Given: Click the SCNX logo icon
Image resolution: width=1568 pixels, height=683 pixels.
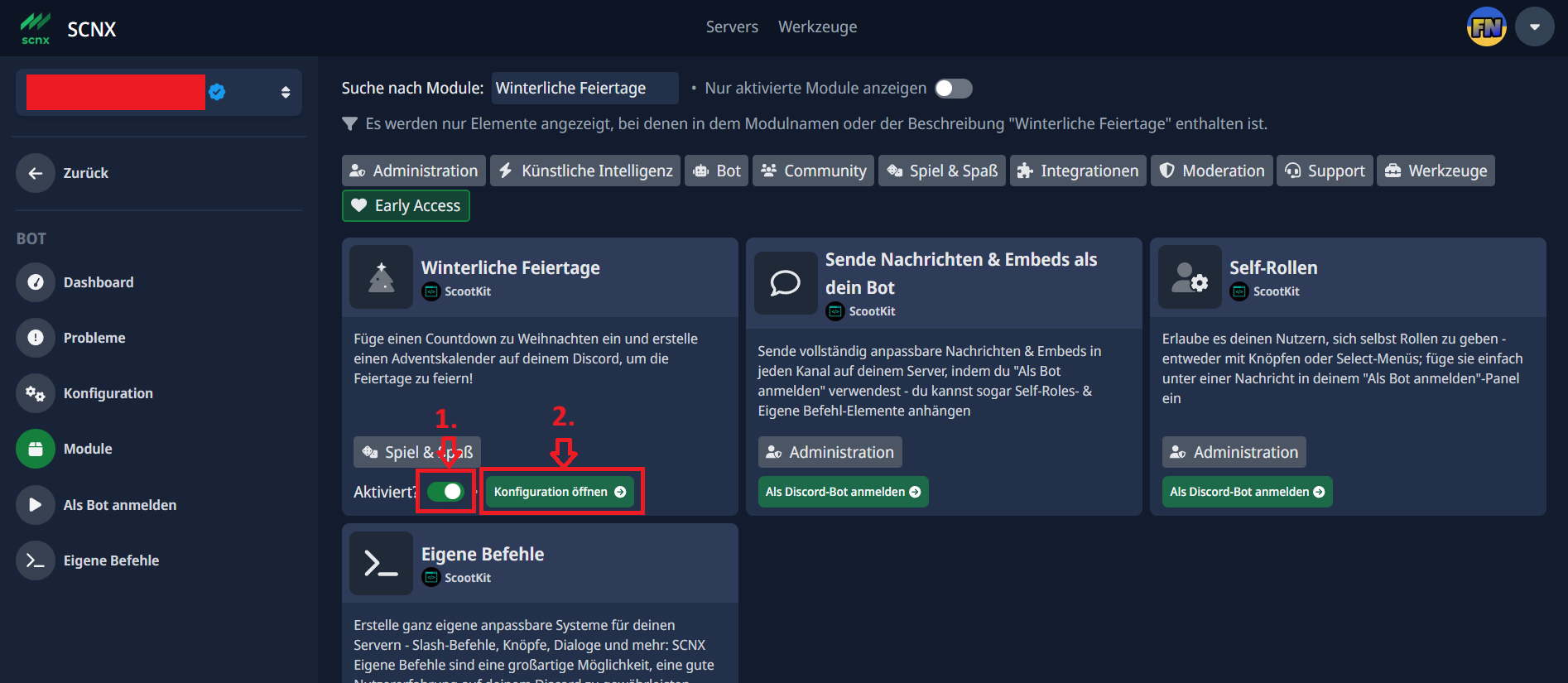Looking at the screenshot, I should pos(36,28).
